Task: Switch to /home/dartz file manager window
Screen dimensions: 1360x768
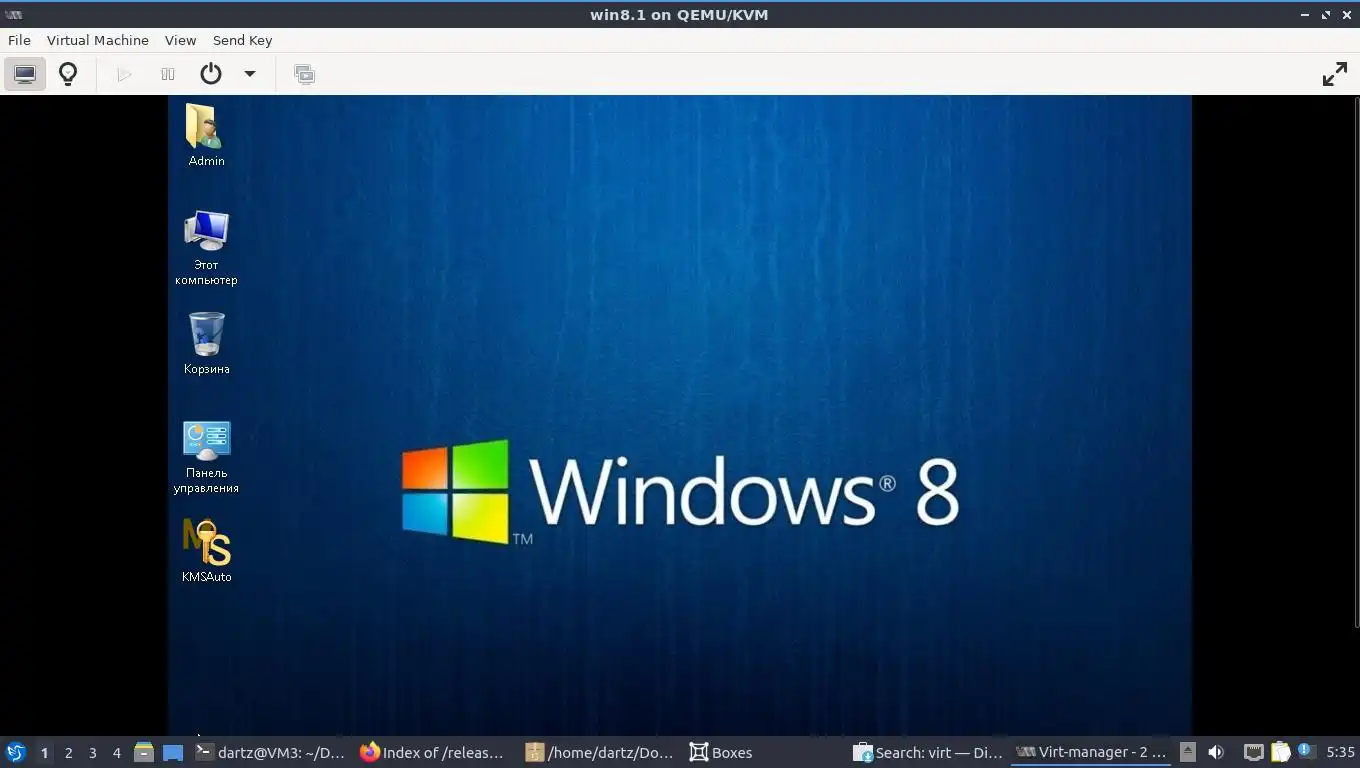Action: pyautogui.click(x=600, y=752)
